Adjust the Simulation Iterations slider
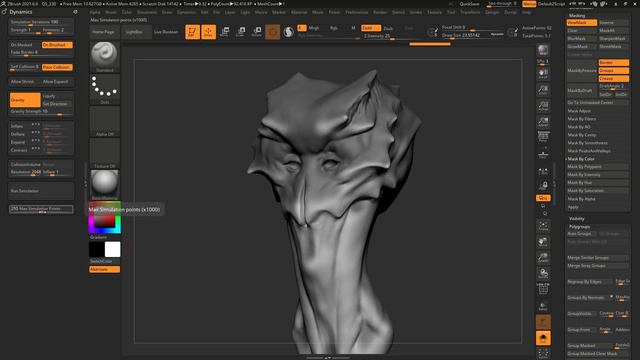This screenshot has width=640, height=360. (x=41, y=22)
